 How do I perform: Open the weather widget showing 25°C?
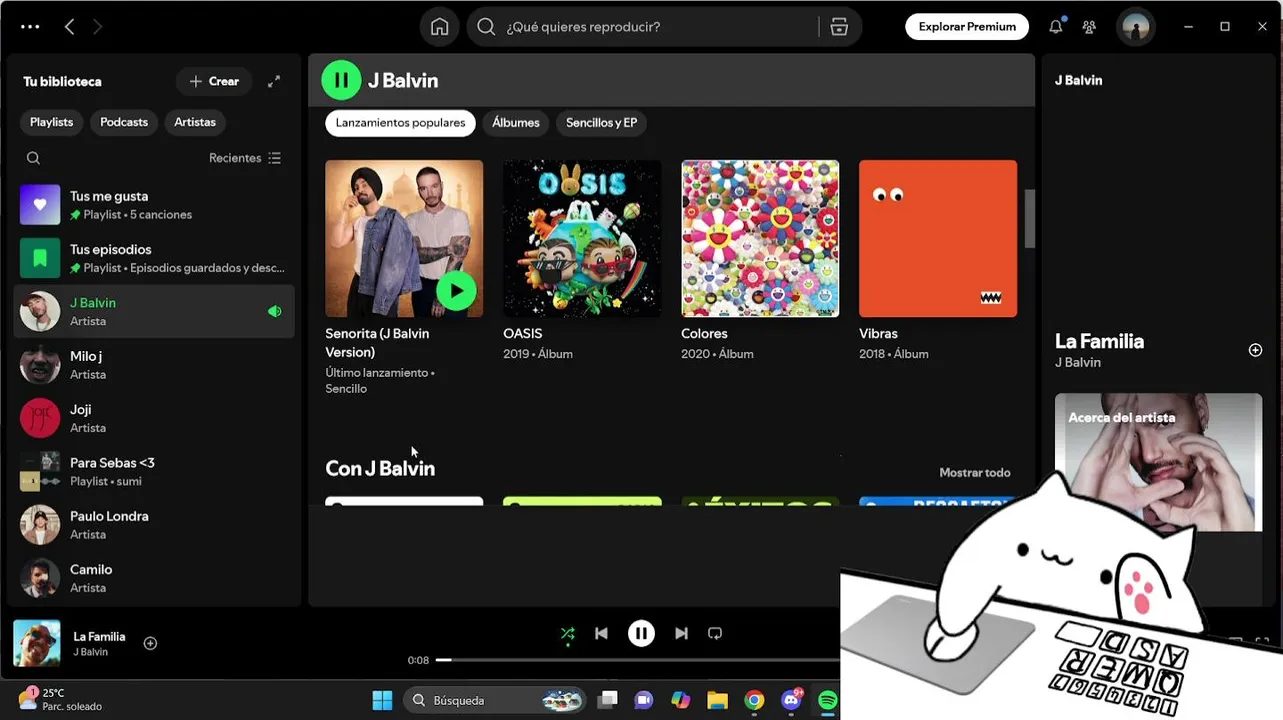click(x=60, y=699)
